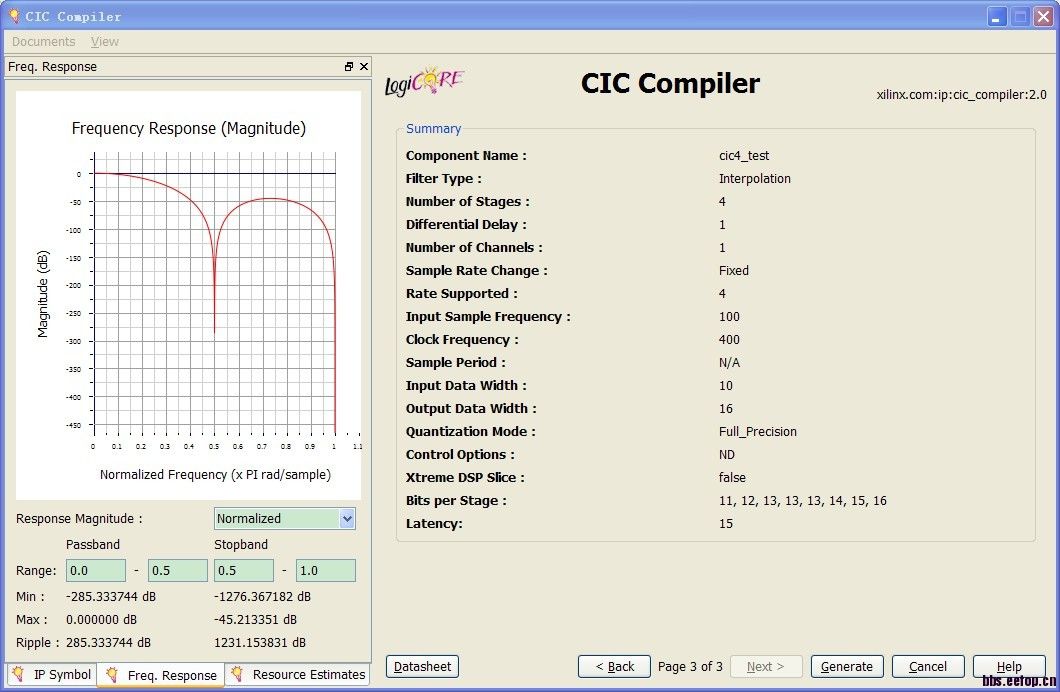Image resolution: width=1060 pixels, height=692 pixels.
Task: Undock the Freq. Response panel
Action: (x=349, y=66)
